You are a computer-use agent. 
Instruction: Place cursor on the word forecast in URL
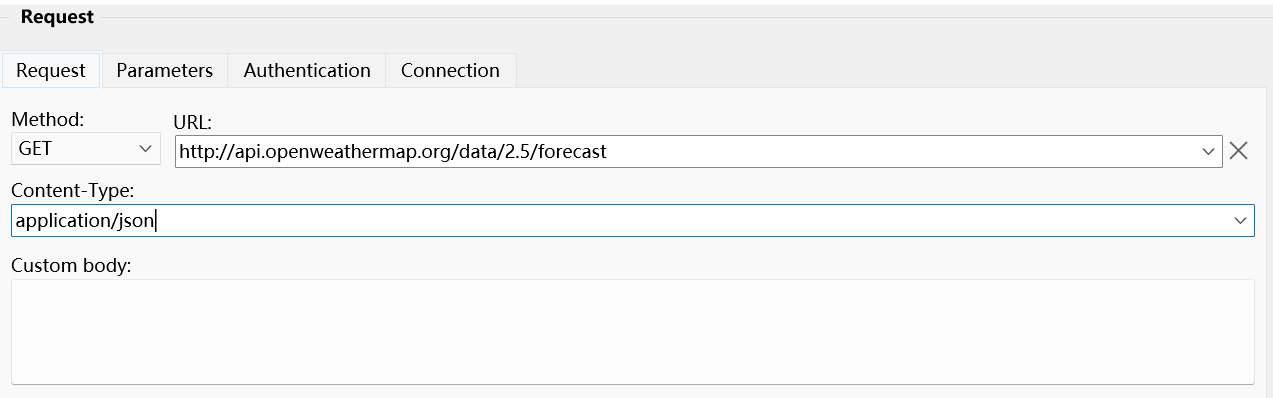coord(572,152)
